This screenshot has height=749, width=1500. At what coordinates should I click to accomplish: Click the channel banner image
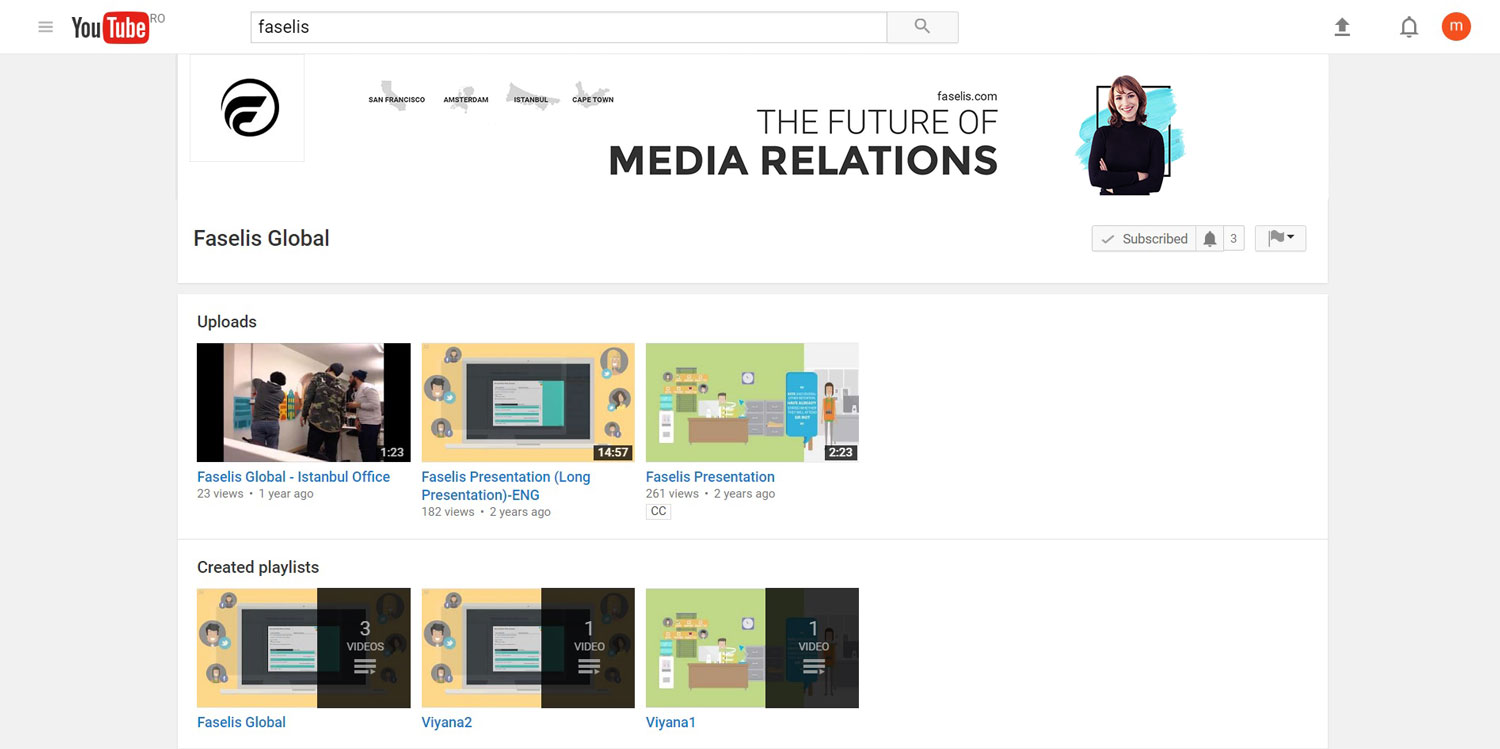753,126
